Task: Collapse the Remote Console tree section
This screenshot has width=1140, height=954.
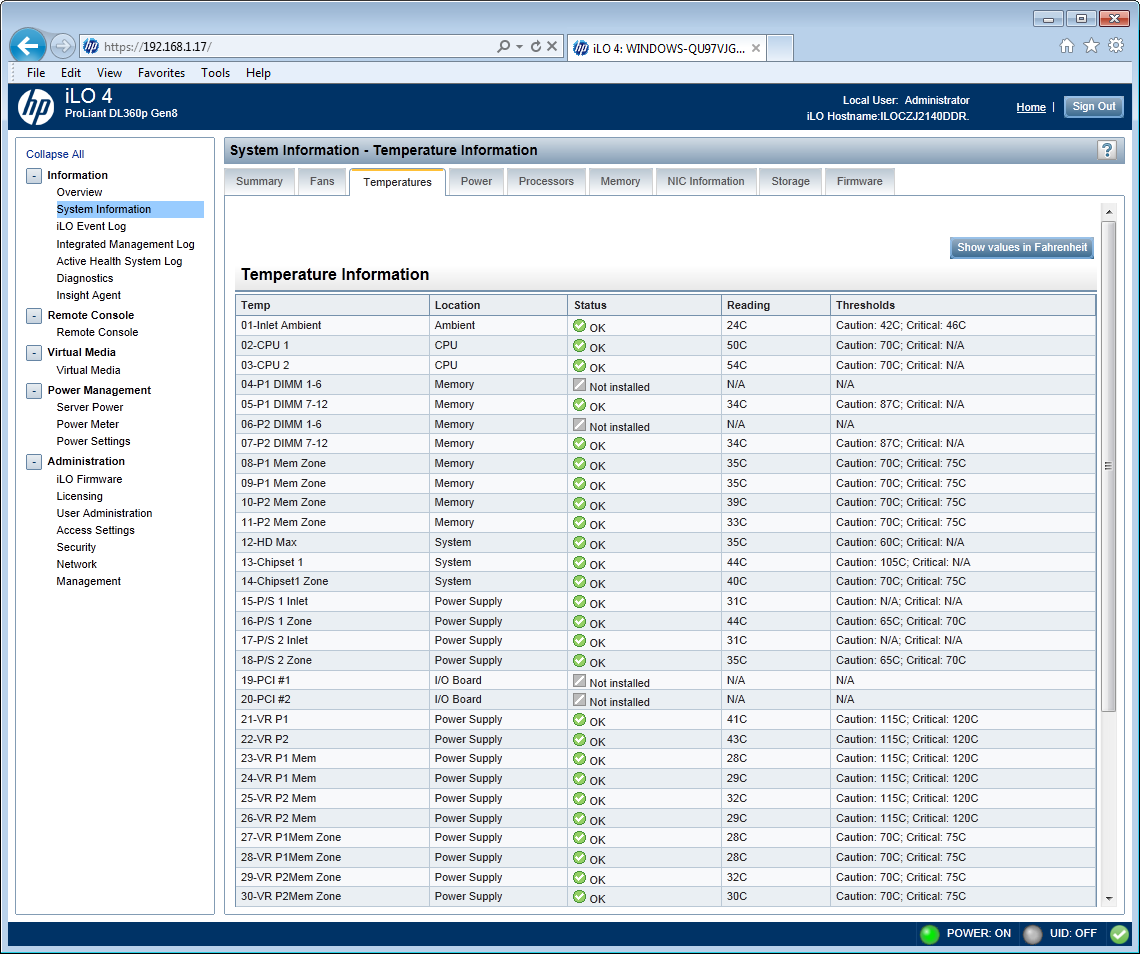Action: (x=34, y=316)
